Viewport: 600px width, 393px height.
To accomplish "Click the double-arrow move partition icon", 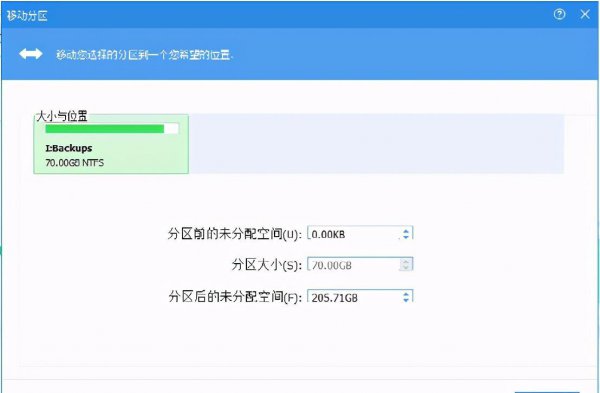I will click(31, 54).
